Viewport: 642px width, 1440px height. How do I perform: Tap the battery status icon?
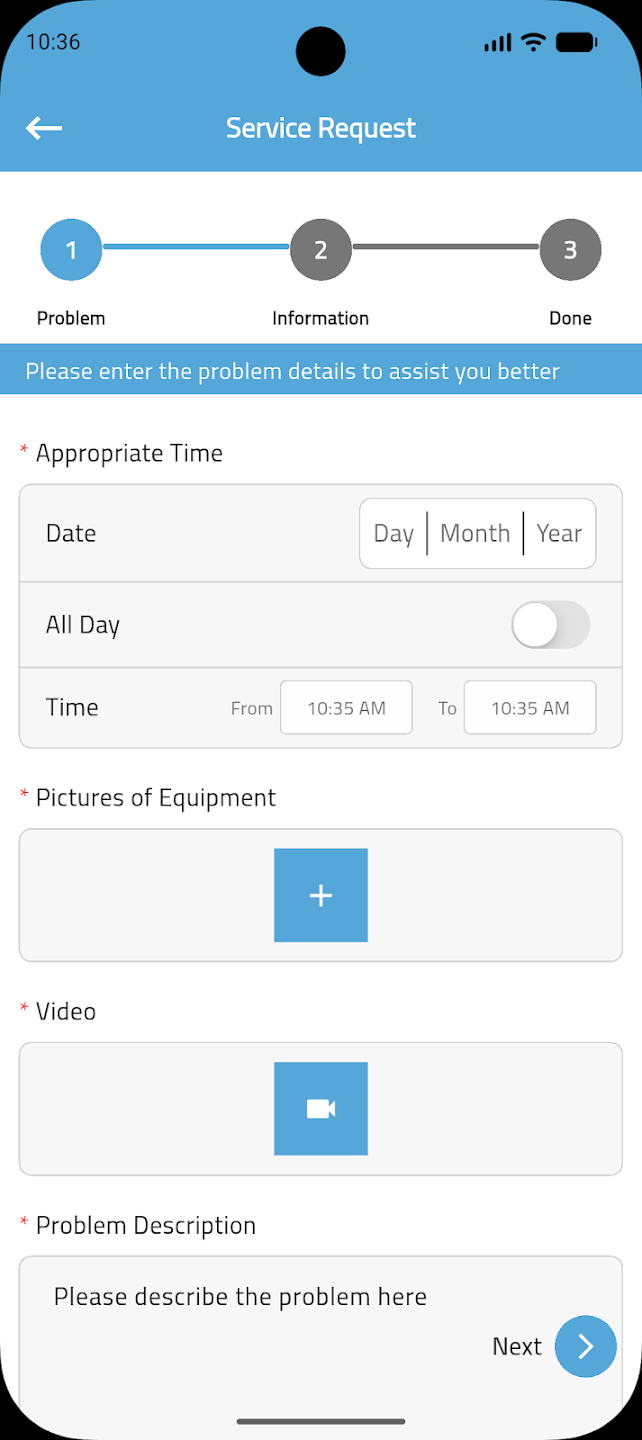tap(576, 42)
